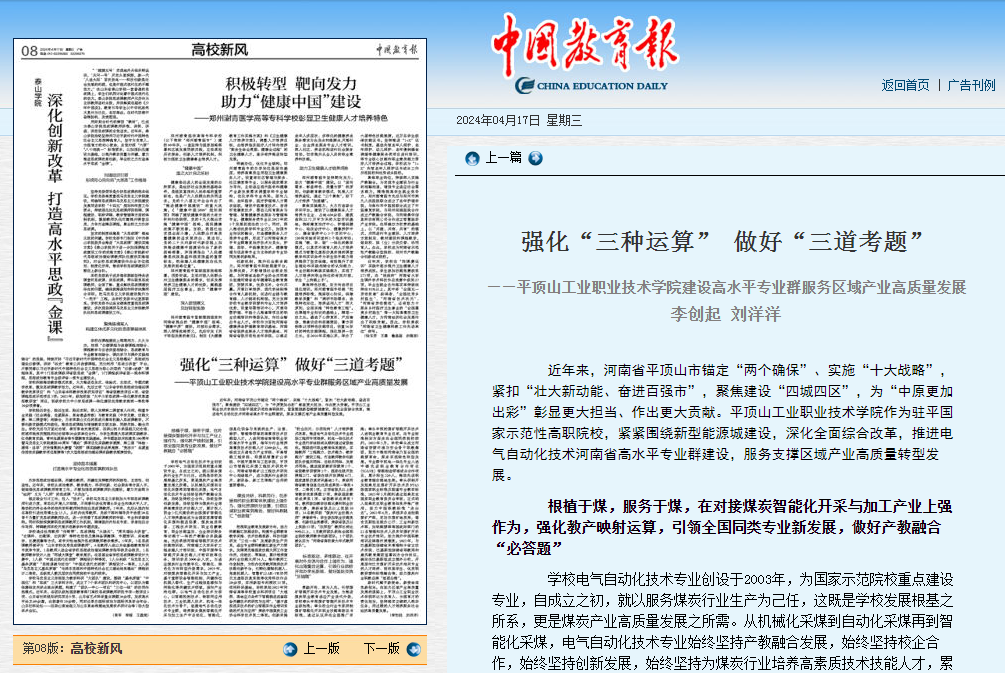Screen dimensions: 1005x673
Task: Click the left arrow icon beside 上一版
Action: click(290, 649)
